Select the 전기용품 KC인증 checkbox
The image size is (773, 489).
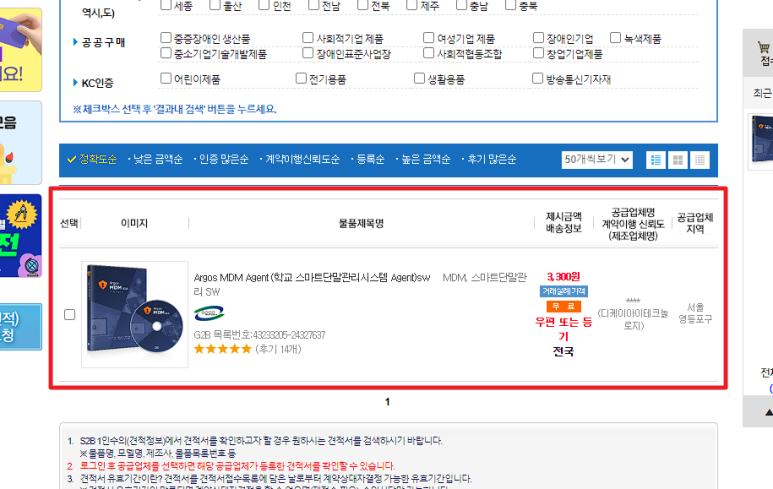point(301,78)
